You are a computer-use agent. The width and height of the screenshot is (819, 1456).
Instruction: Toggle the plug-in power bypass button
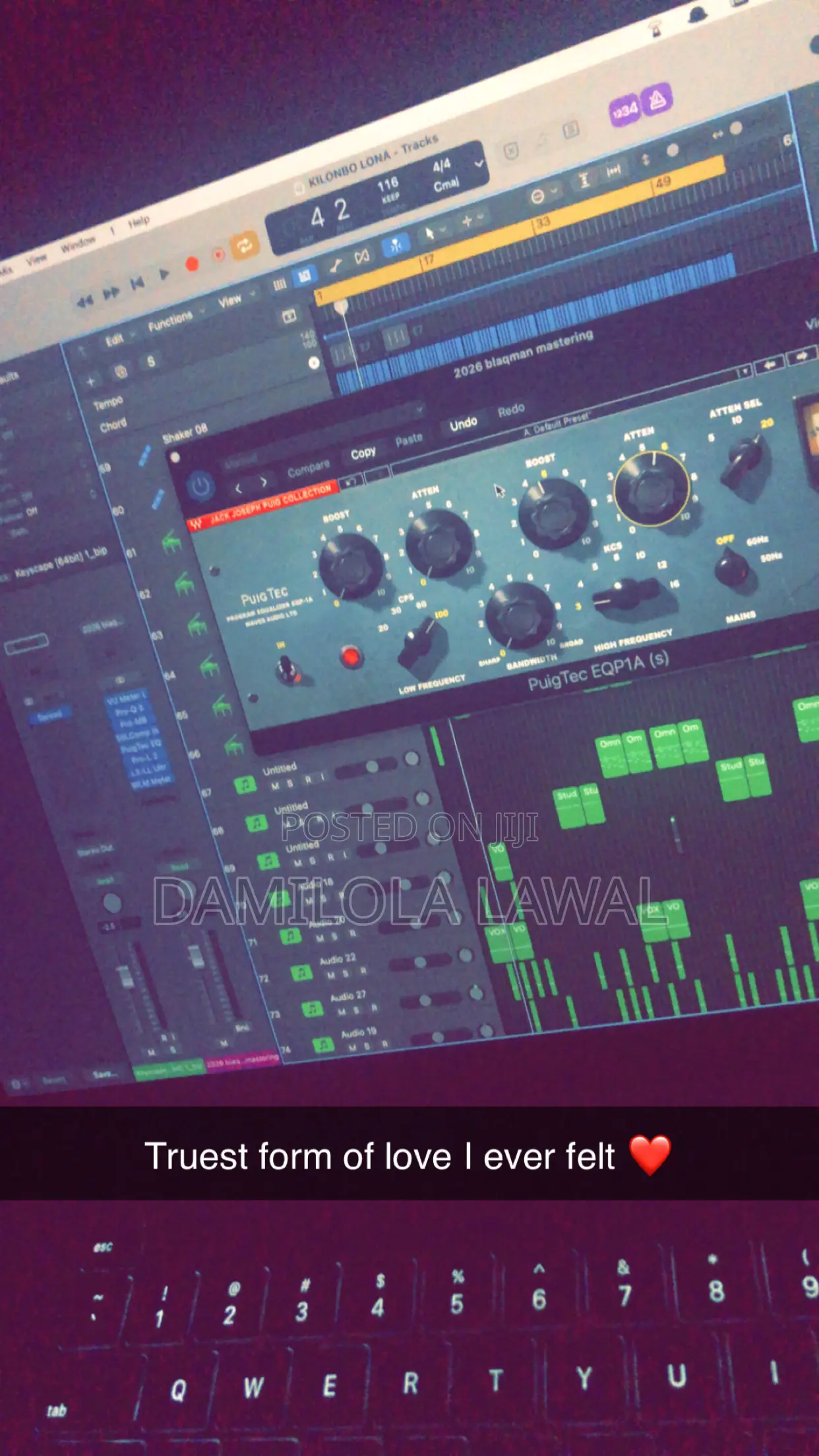(200, 487)
